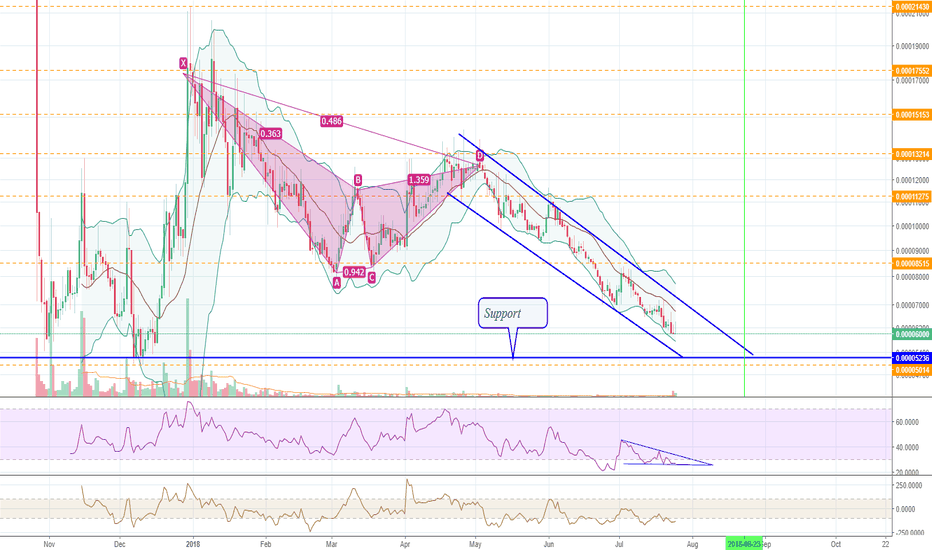Click the 0.00012000 price axis tick
Screen dimensions: 932x550
(x=912, y=180)
